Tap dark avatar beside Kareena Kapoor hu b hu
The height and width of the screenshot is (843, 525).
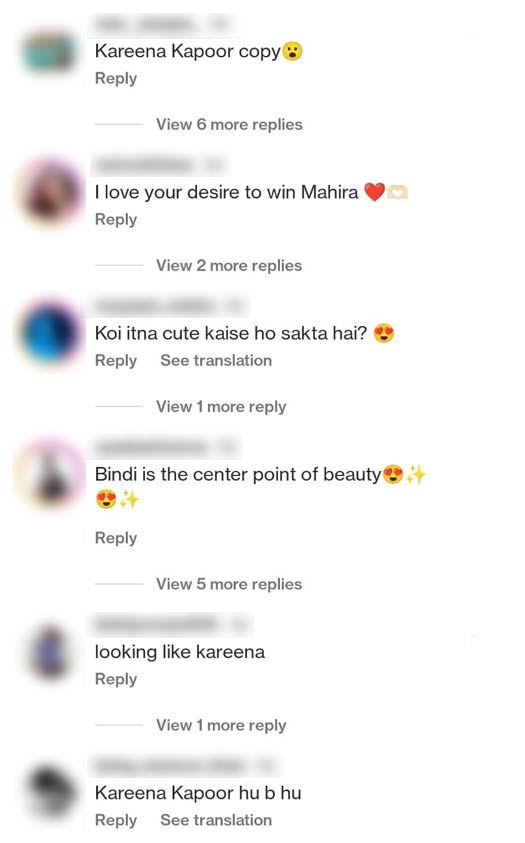(50, 792)
